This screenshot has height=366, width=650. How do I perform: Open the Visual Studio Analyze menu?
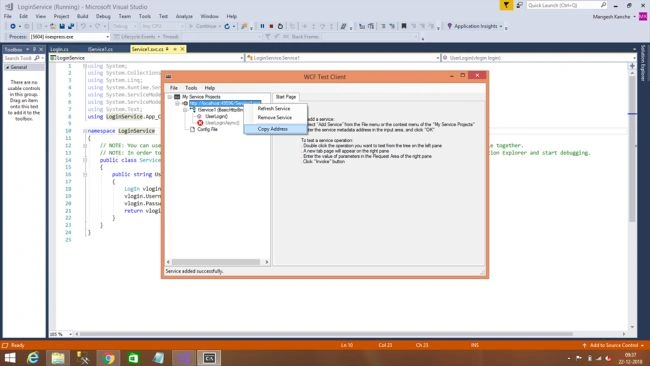click(184, 16)
